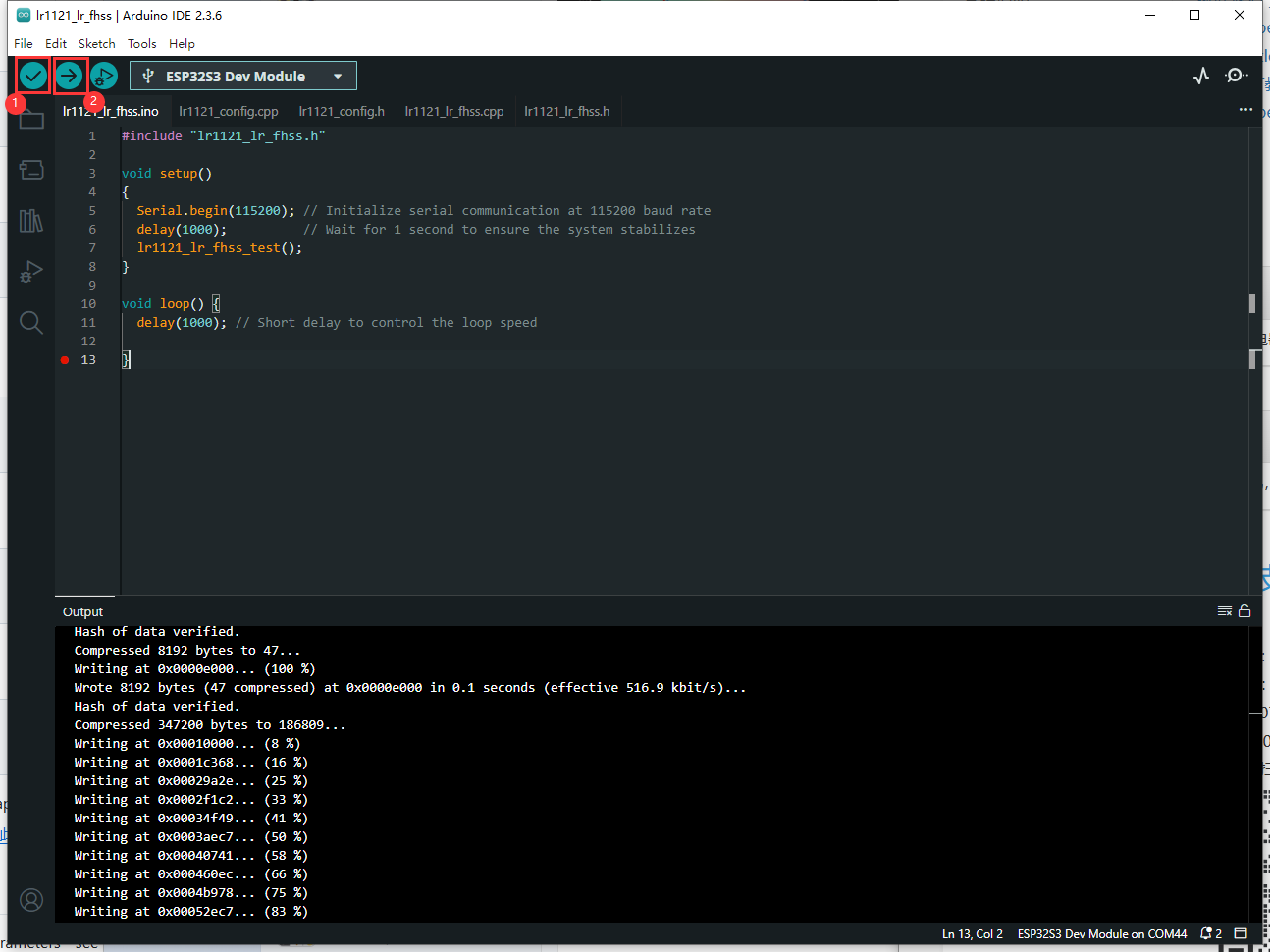Click the void loop() declaration
1270x952 pixels.
coord(163,304)
